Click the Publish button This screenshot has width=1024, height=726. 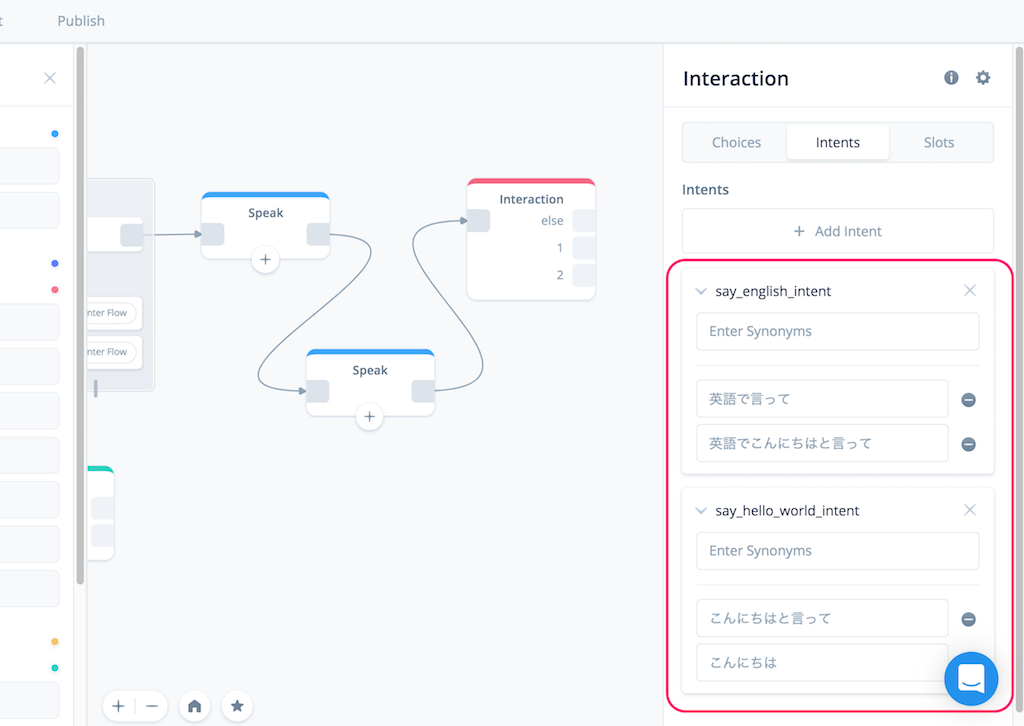click(x=81, y=20)
